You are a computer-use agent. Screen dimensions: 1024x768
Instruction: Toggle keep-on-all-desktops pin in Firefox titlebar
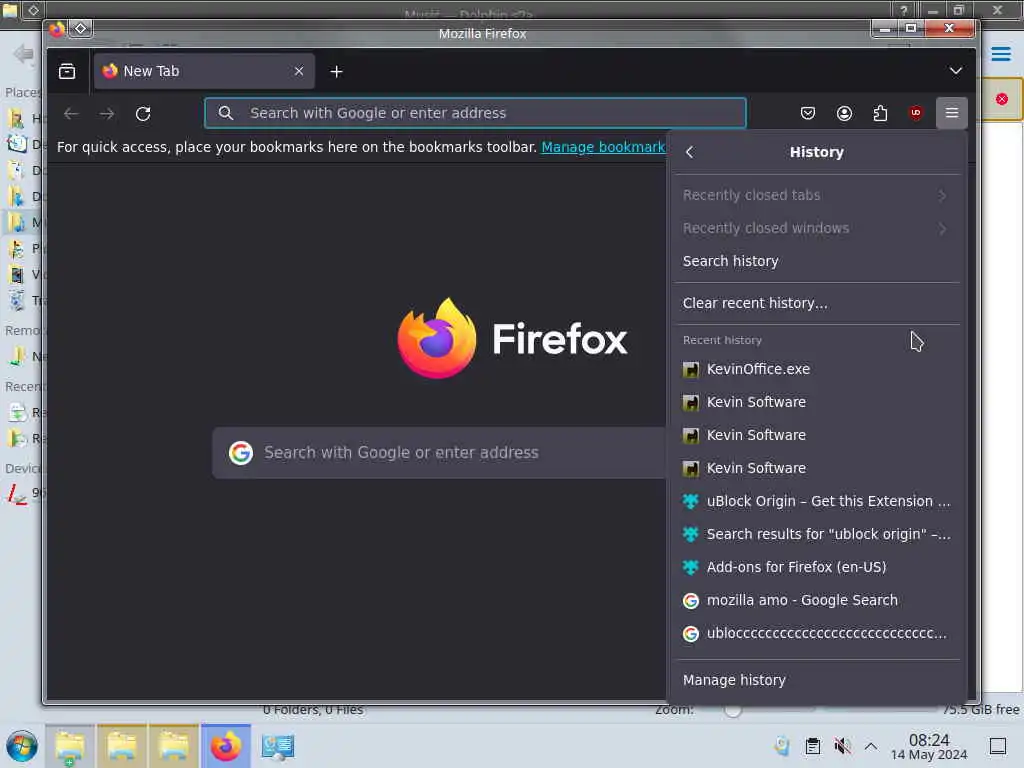point(81,29)
